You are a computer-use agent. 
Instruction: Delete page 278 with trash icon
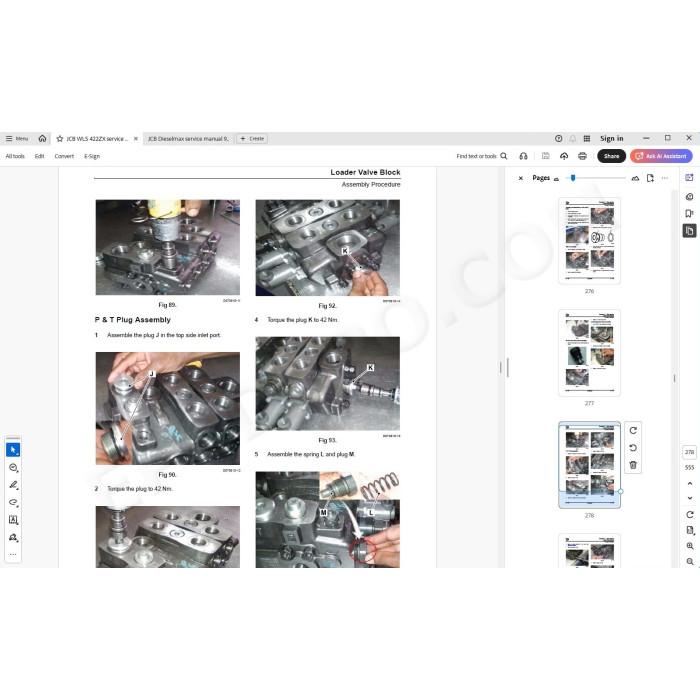pos(633,465)
